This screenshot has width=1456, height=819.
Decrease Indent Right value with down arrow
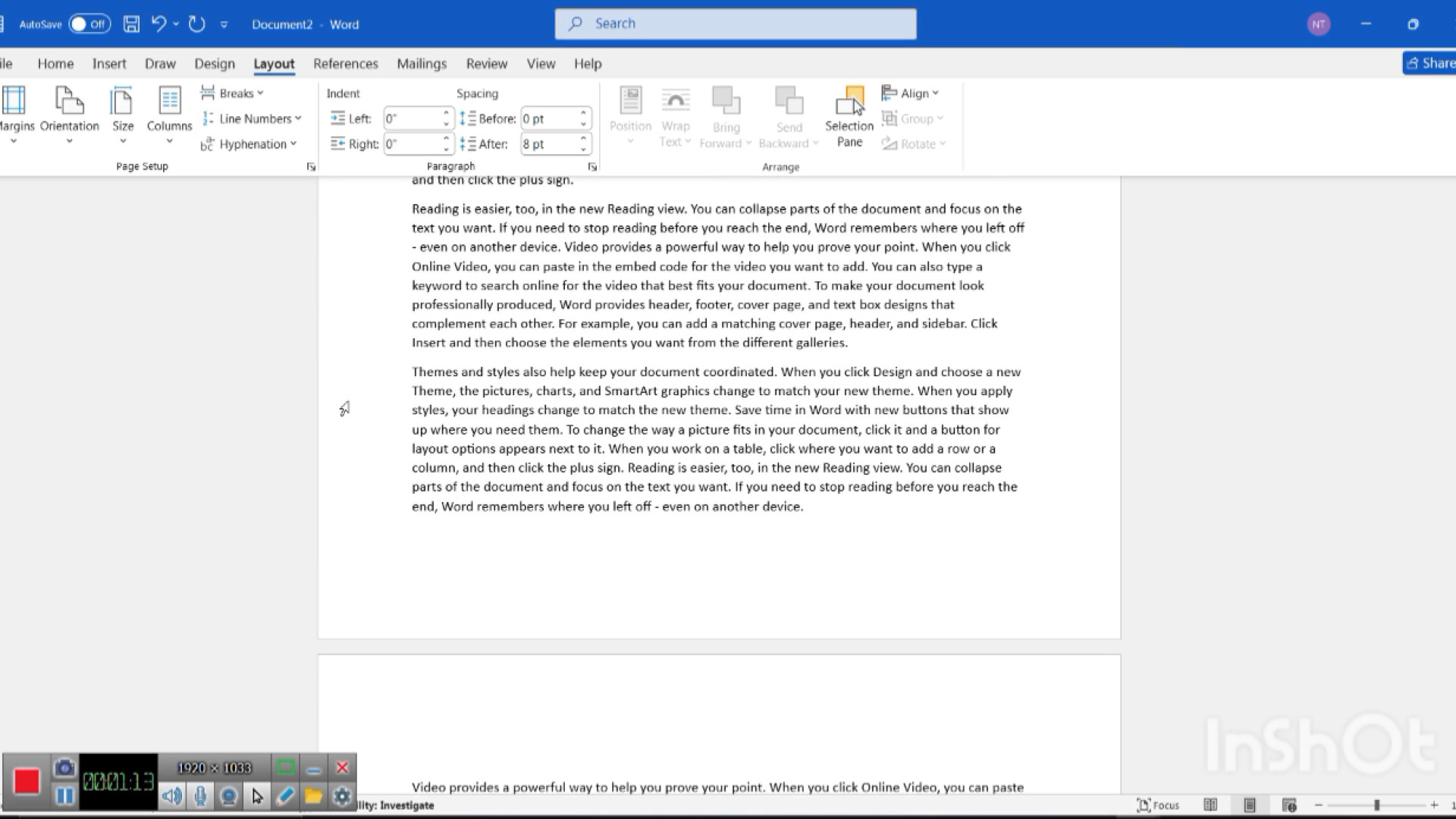point(447,149)
